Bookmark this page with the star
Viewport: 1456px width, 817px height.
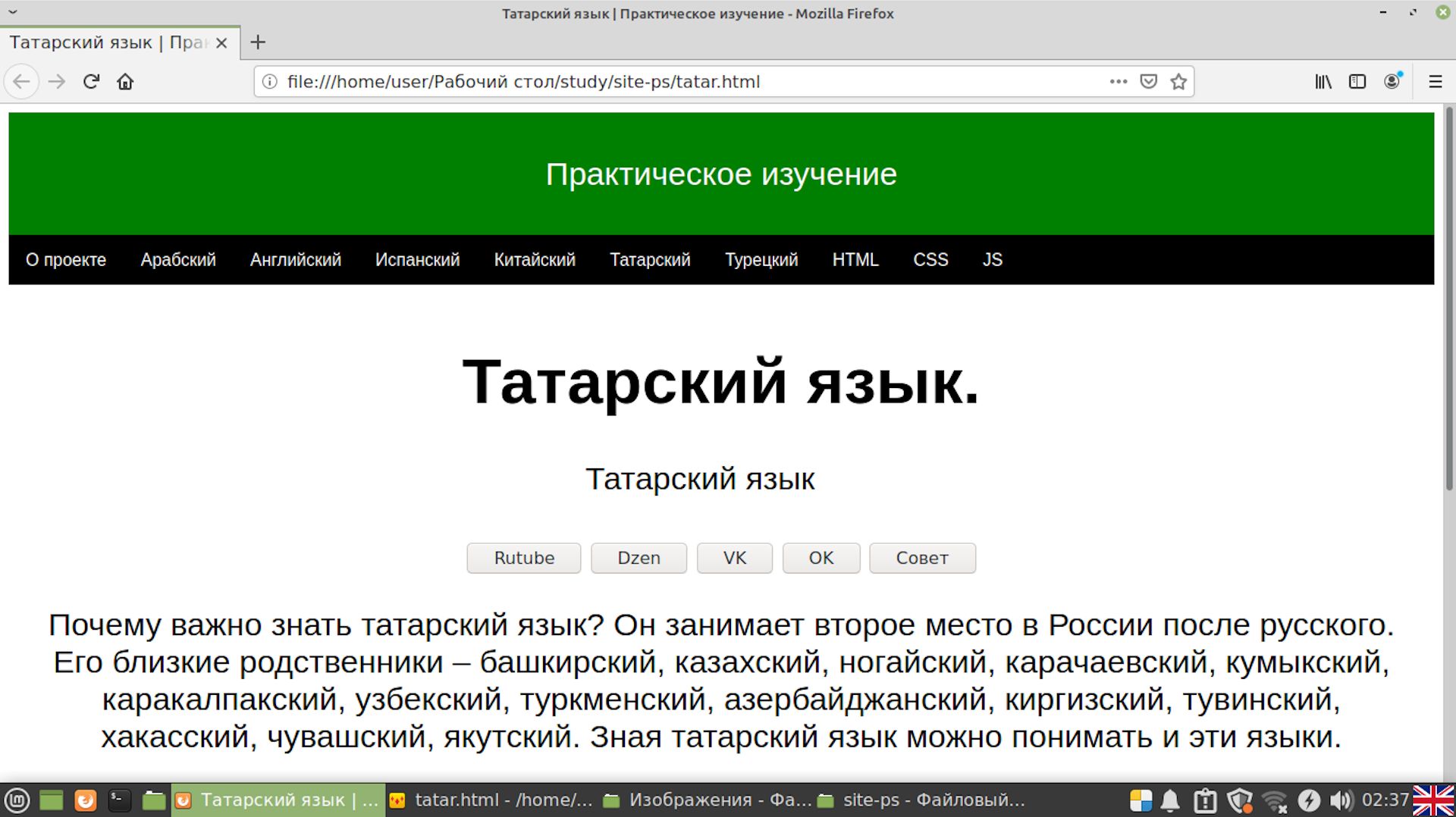pos(1179,81)
